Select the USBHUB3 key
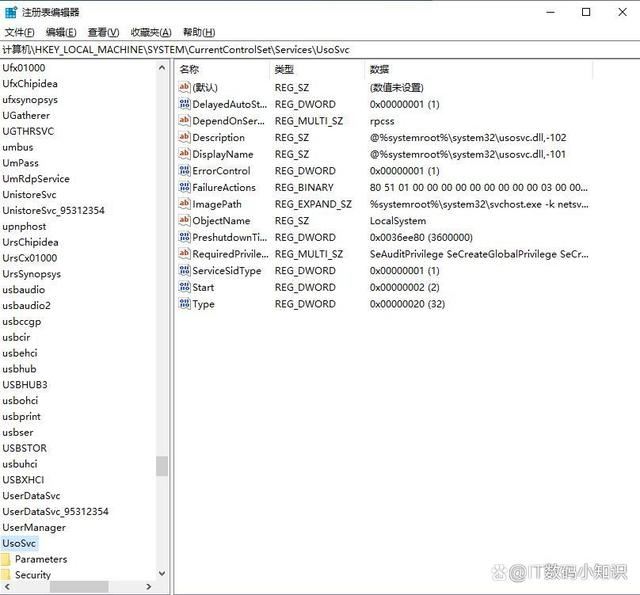The height and width of the screenshot is (595, 640). 25,384
